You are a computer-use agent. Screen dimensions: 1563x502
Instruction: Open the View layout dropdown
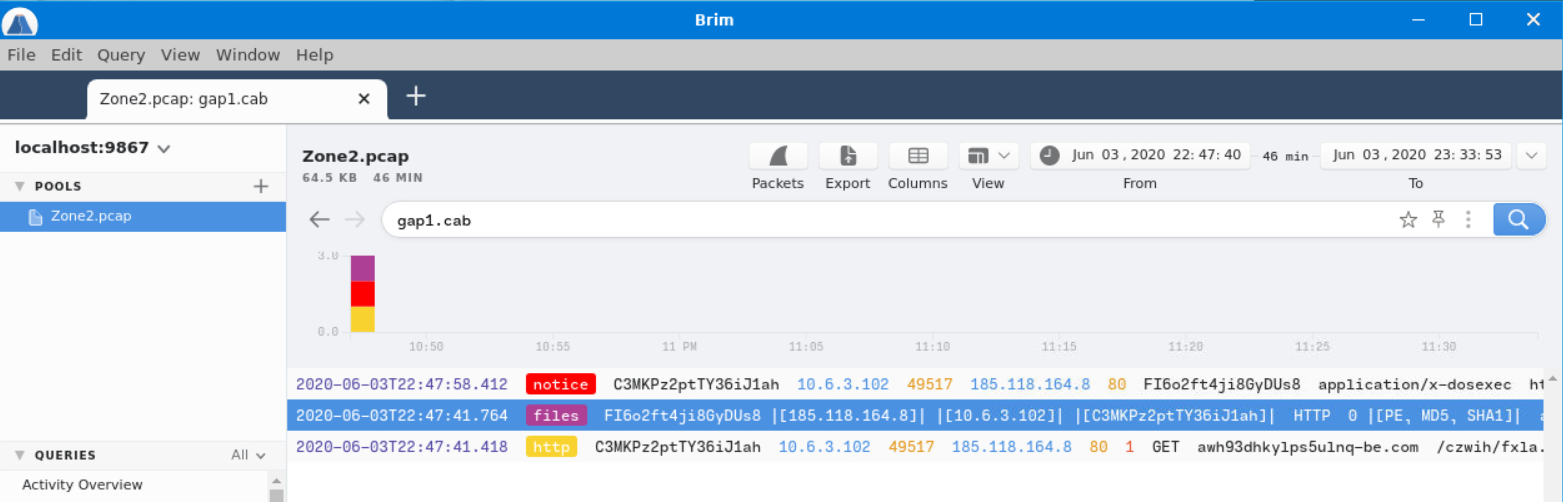pos(988,156)
